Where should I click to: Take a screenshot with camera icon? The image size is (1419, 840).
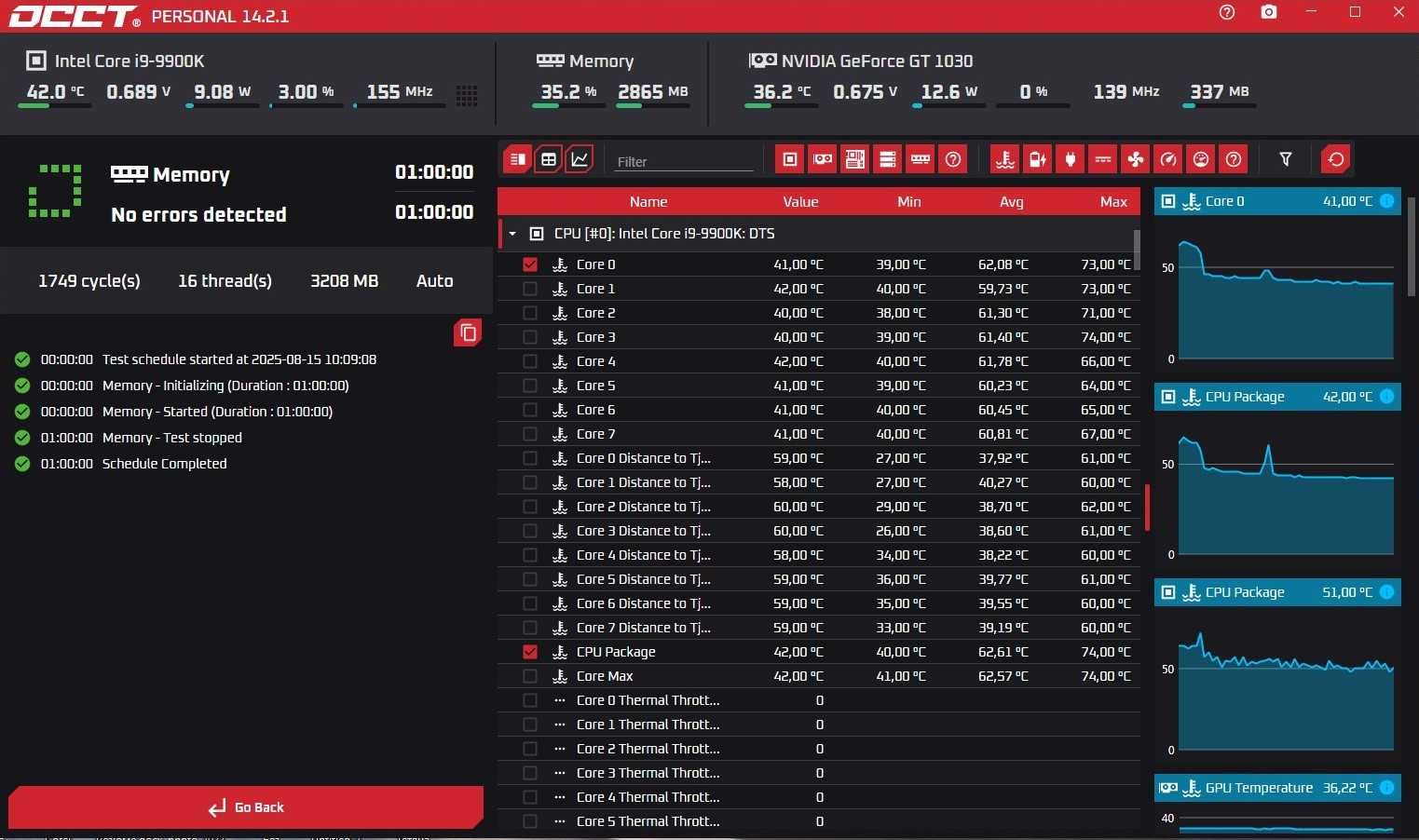click(x=1269, y=12)
